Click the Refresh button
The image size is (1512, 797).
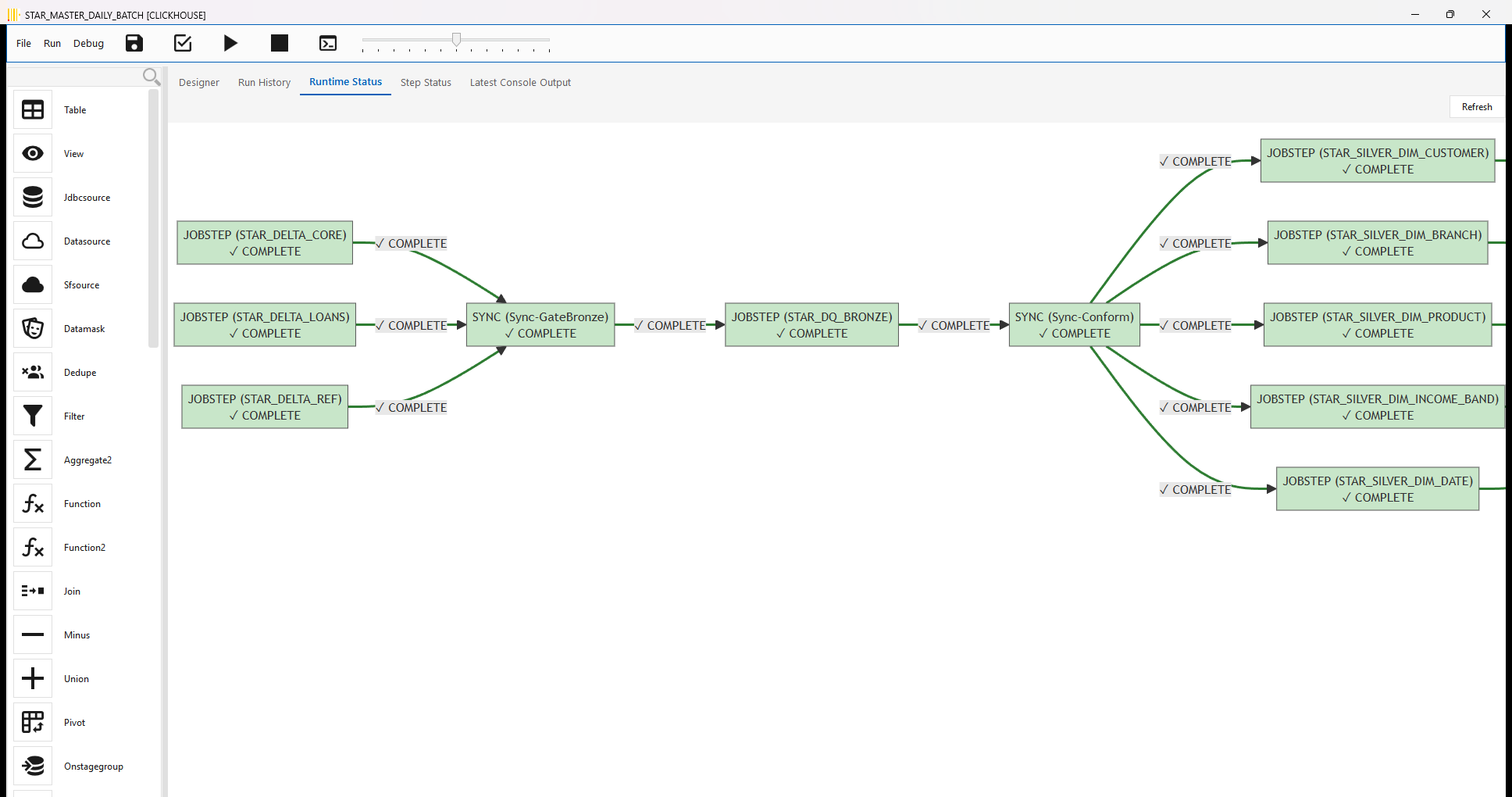(1477, 107)
